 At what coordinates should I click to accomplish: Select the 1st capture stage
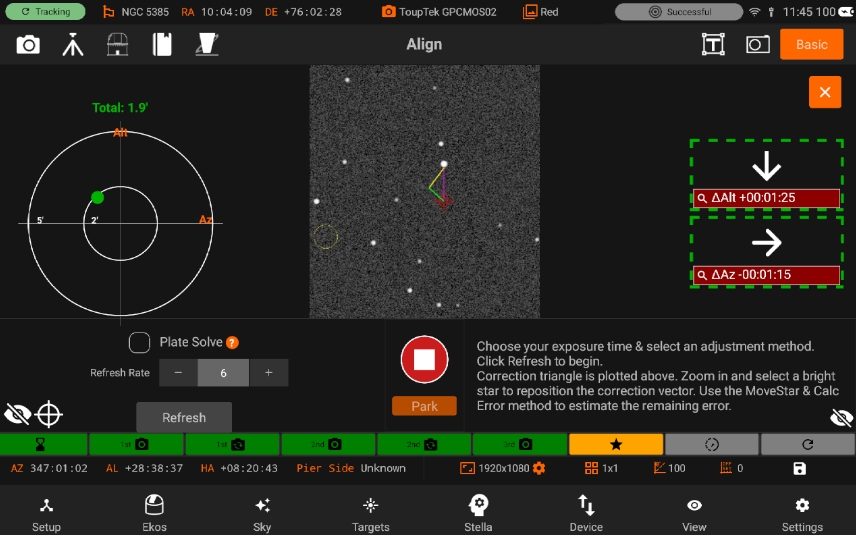pyautogui.click(x=136, y=444)
